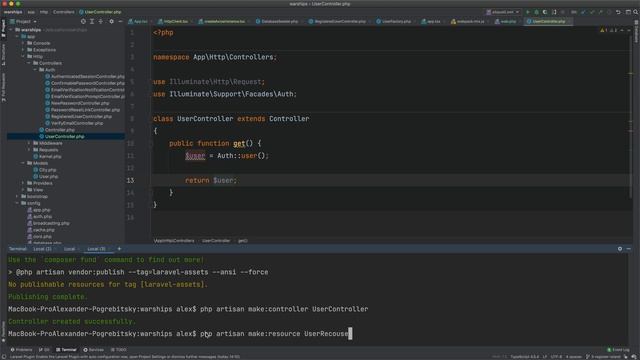This screenshot has height=360, width=640.
Task: Add a new terminal session
Action: click(x=119, y=249)
